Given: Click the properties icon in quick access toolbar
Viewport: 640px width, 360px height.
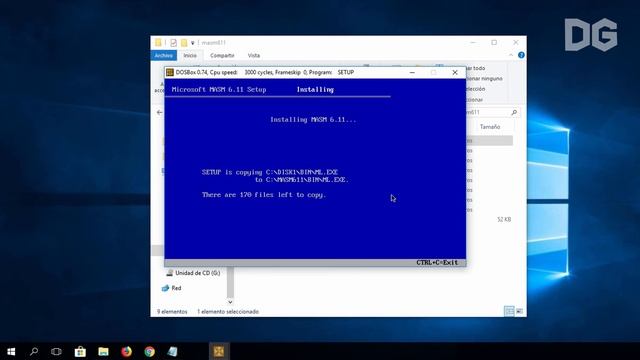Looking at the screenshot, I should tap(173, 42).
